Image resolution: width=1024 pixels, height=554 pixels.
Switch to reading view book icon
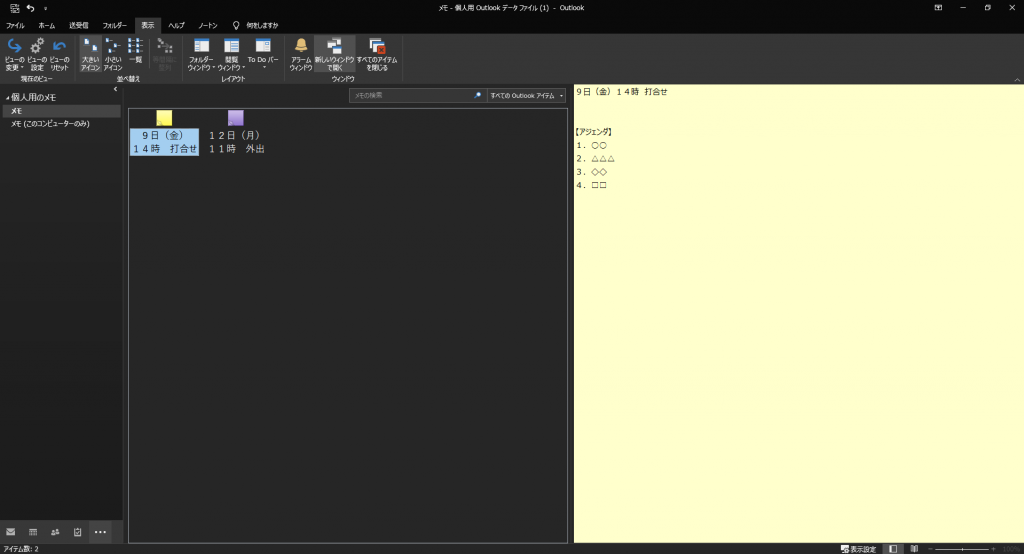[x=914, y=549]
